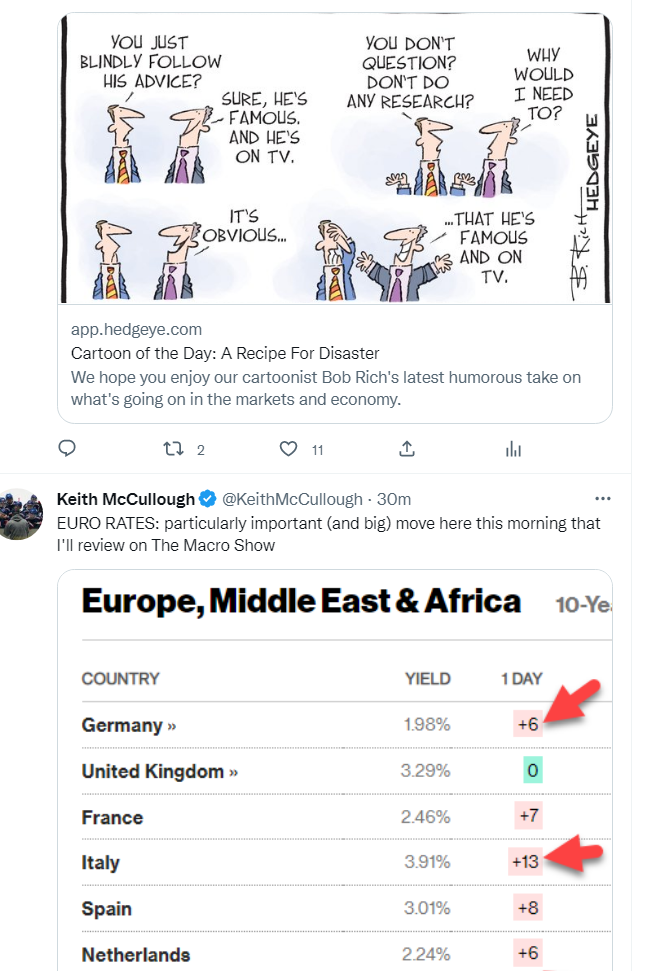
Task: Like the cartoon tweet by clicking the heart
Action: (x=288, y=449)
